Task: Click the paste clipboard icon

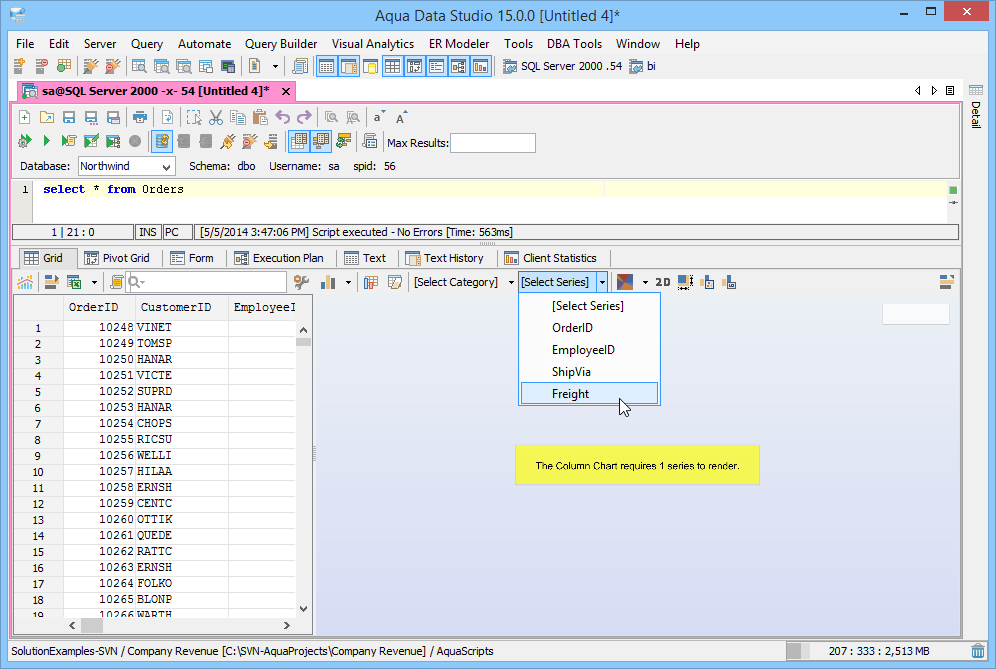Action: pos(260,117)
